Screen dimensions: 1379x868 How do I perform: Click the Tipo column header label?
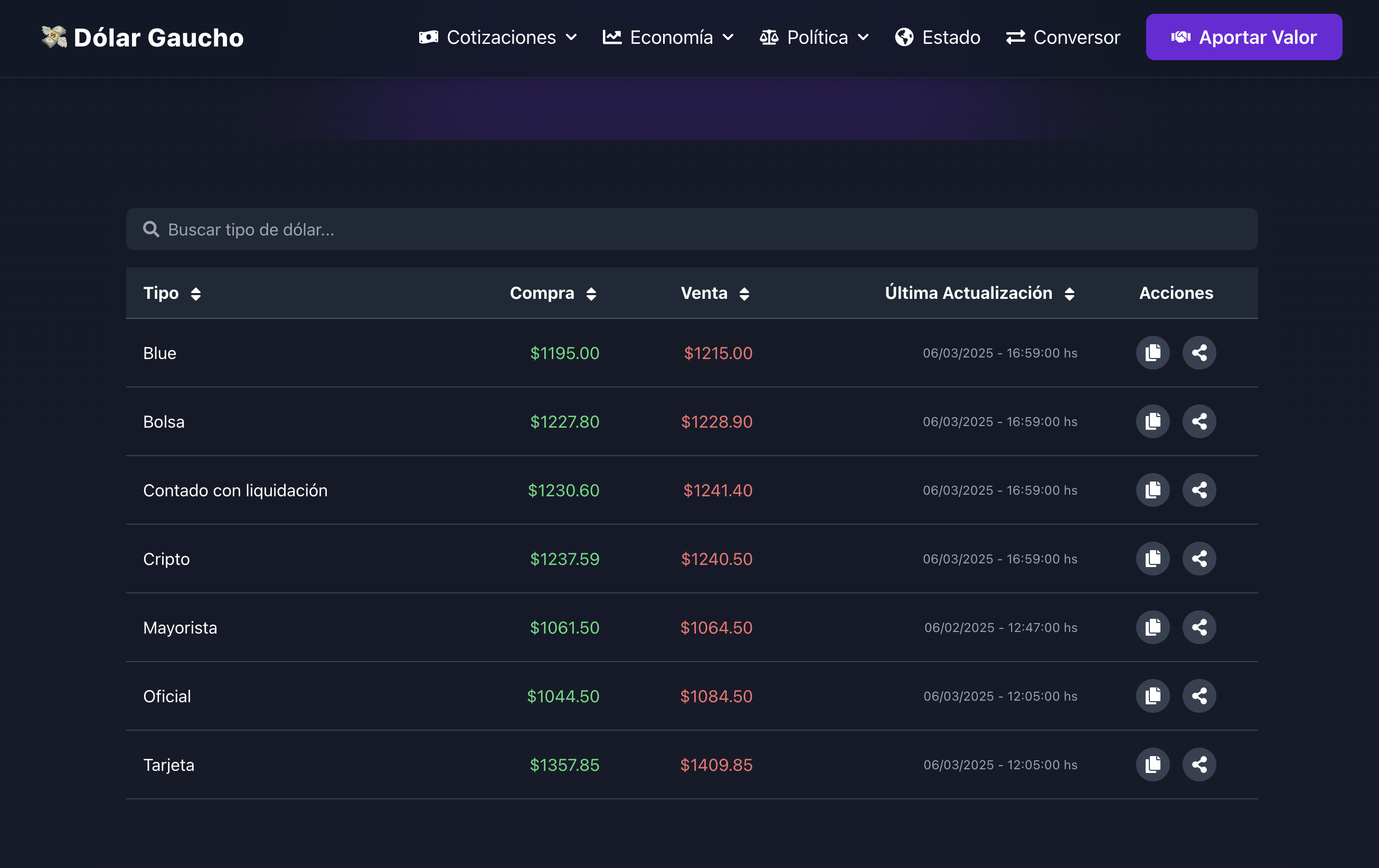coord(161,293)
